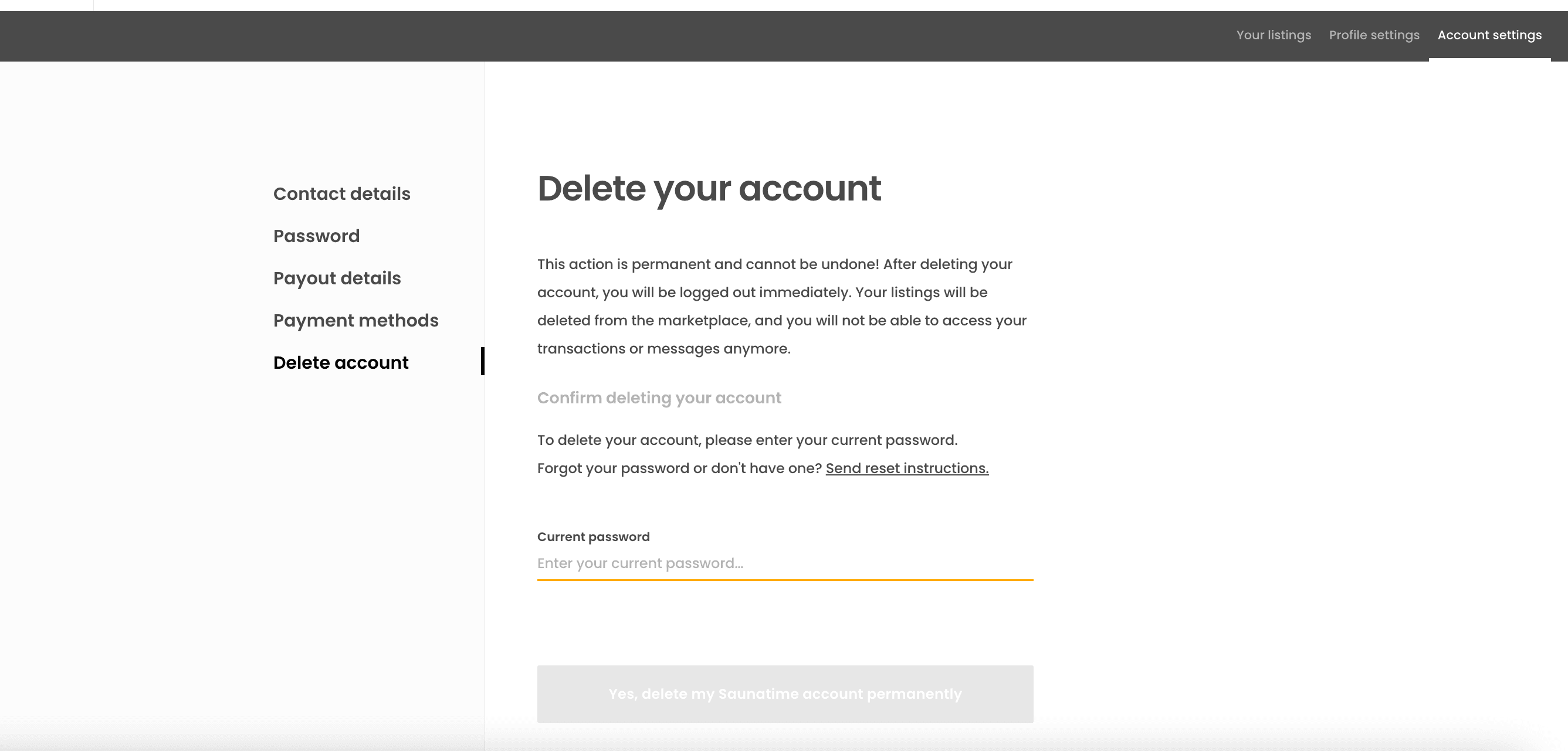The height and width of the screenshot is (751, 1568).
Task: Click the 'To delete your account' instruction text
Action: coord(747,440)
